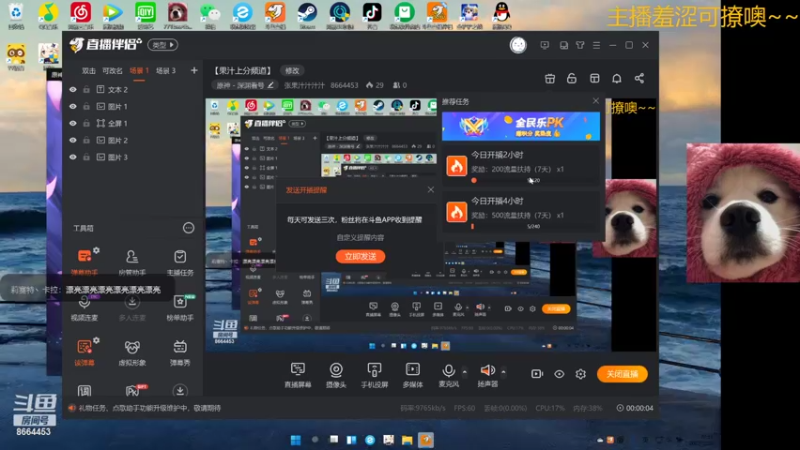Image resolution: width=800 pixels, height=450 pixels.
Task: Hide the 文本 2 layer
Action: tap(73, 89)
